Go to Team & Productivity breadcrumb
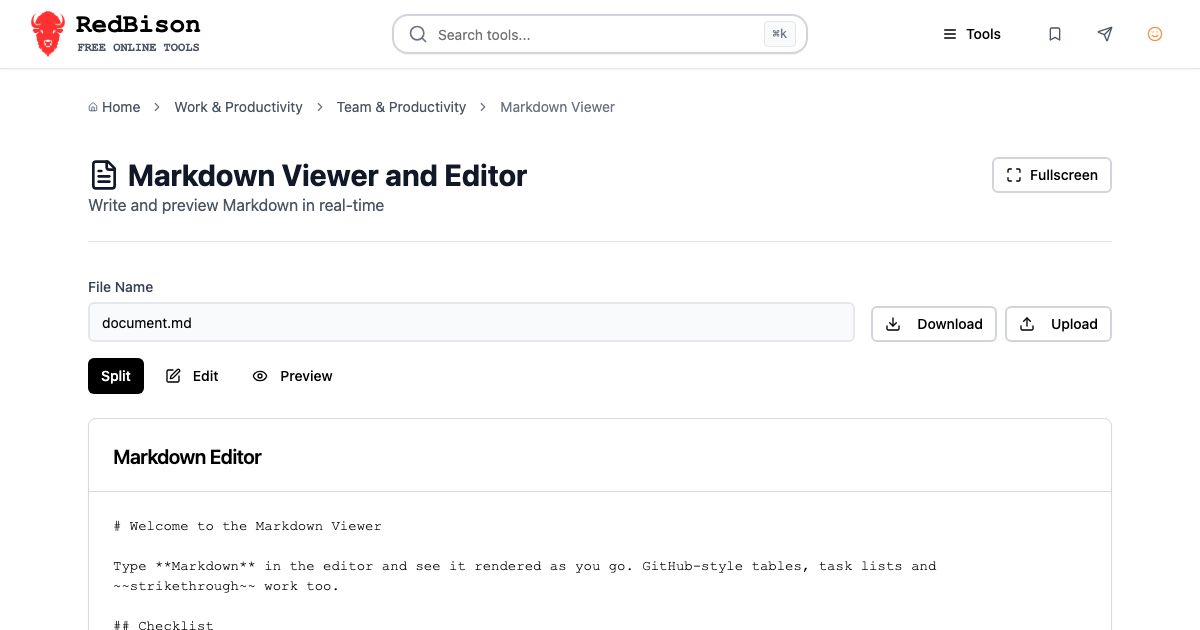Viewport: 1200px width, 630px height. pos(401,107)
